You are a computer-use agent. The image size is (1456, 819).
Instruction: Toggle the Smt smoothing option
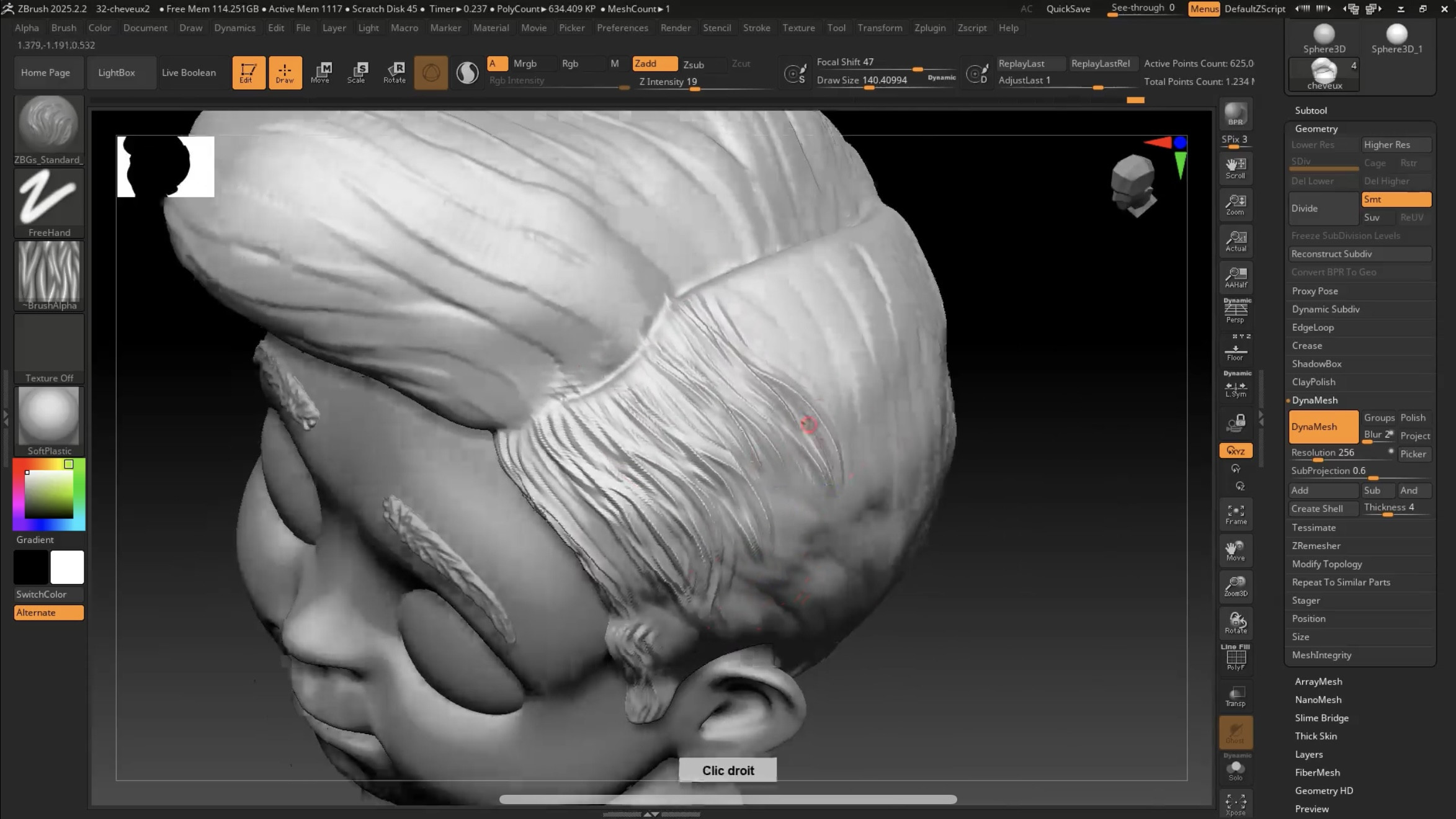pyautogui.click(x=1396, y=199)
